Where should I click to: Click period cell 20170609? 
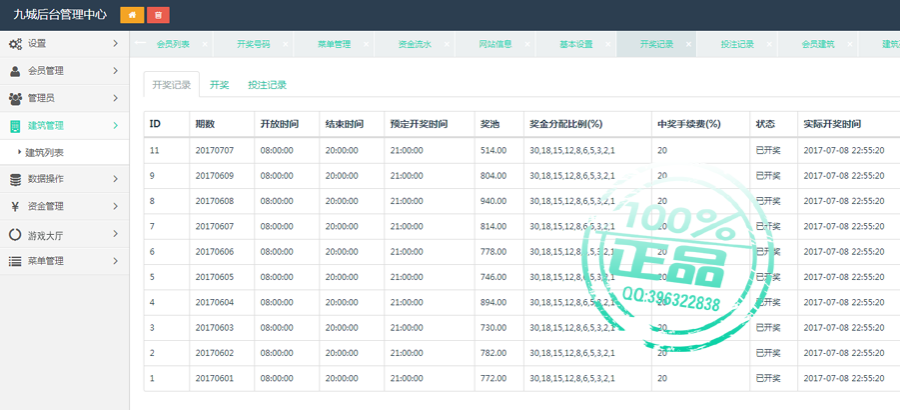215,176
